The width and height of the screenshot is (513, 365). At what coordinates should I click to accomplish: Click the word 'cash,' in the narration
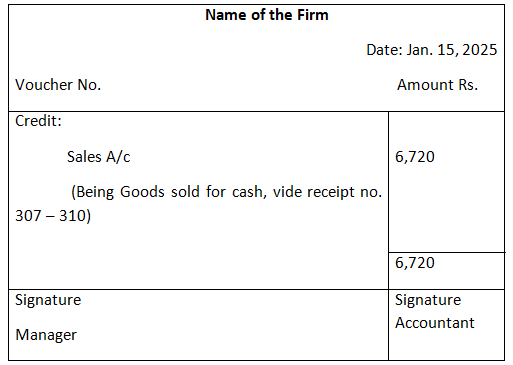(x=249, y=192)
